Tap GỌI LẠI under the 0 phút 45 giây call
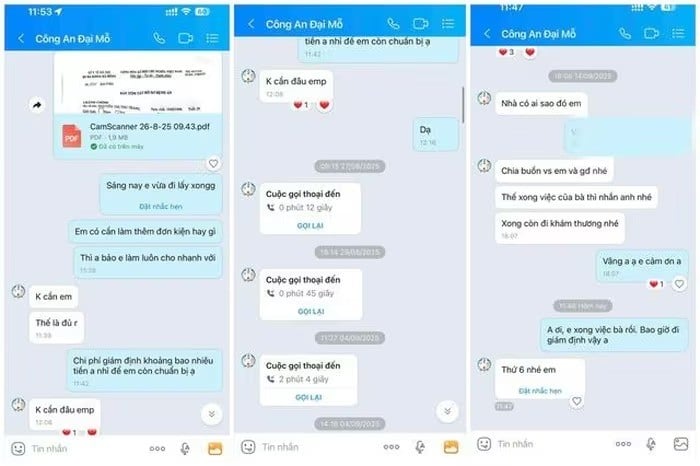This screenshot has height=466, width=700. coord(311,311)
